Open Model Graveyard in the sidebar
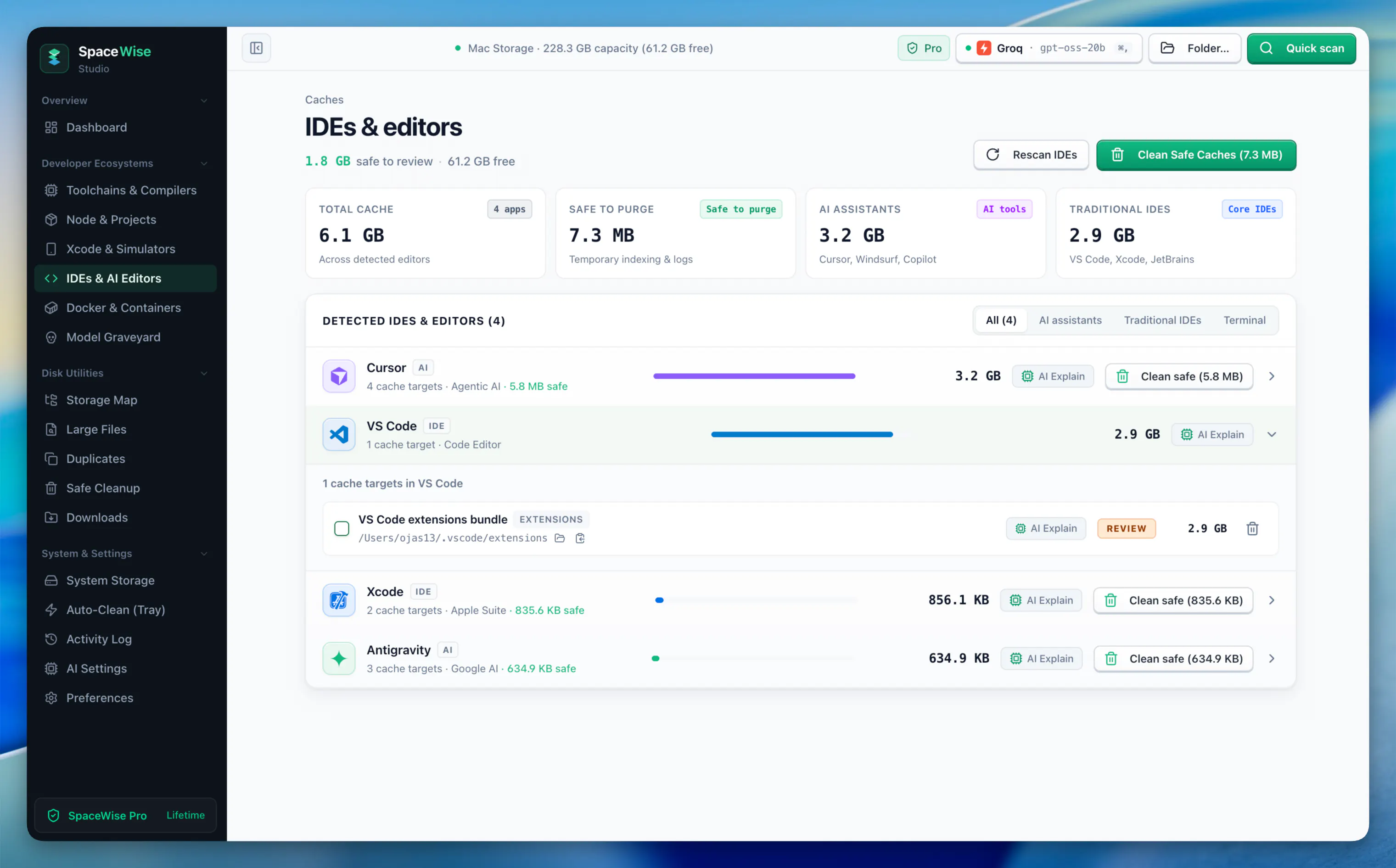The image size is (1396, 868). 125,337
